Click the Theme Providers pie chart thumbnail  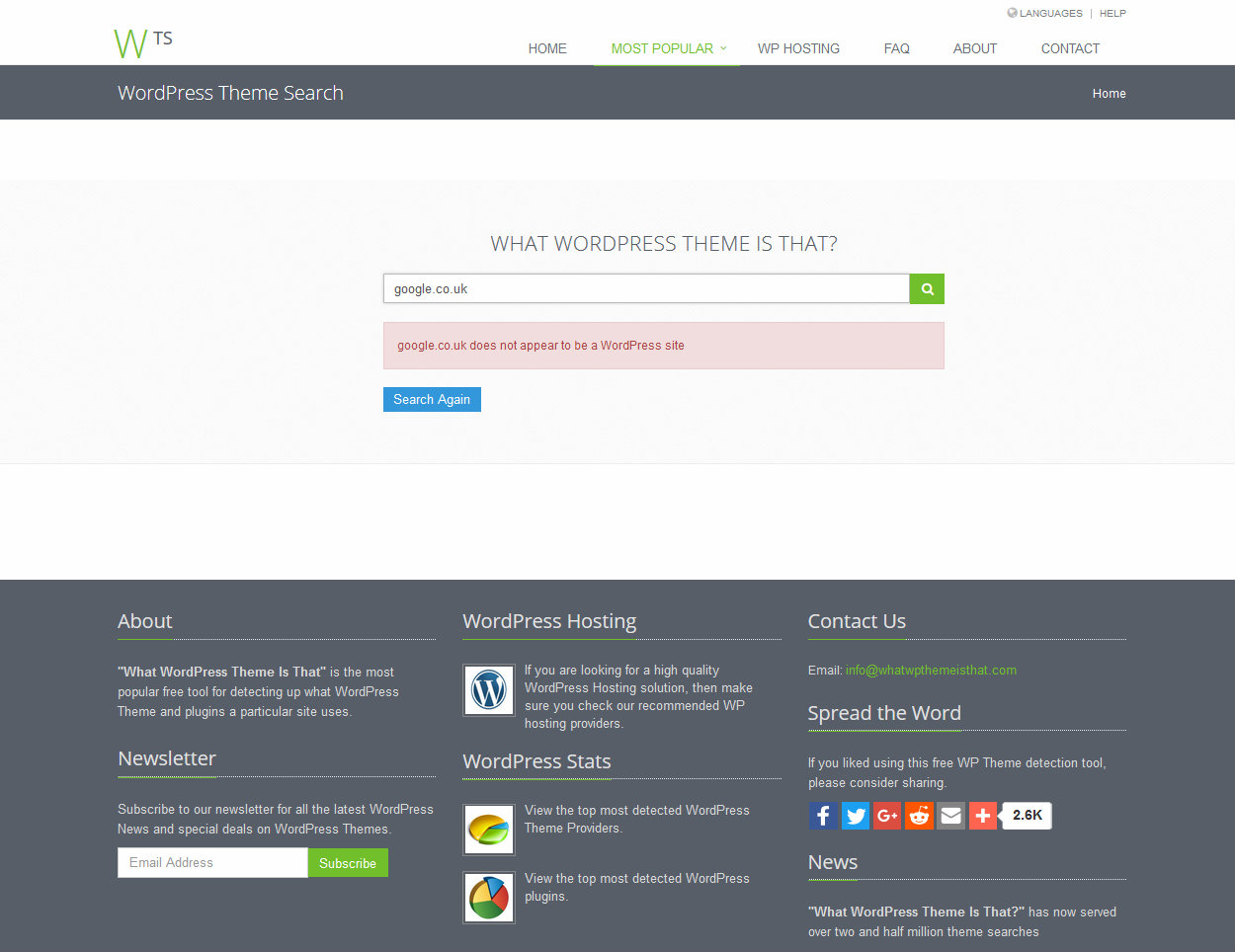click(489, 830)
